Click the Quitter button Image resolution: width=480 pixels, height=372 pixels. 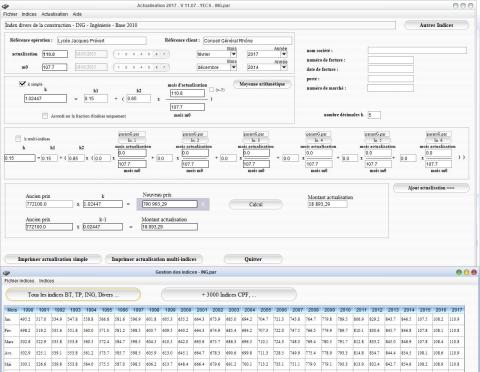253,259
